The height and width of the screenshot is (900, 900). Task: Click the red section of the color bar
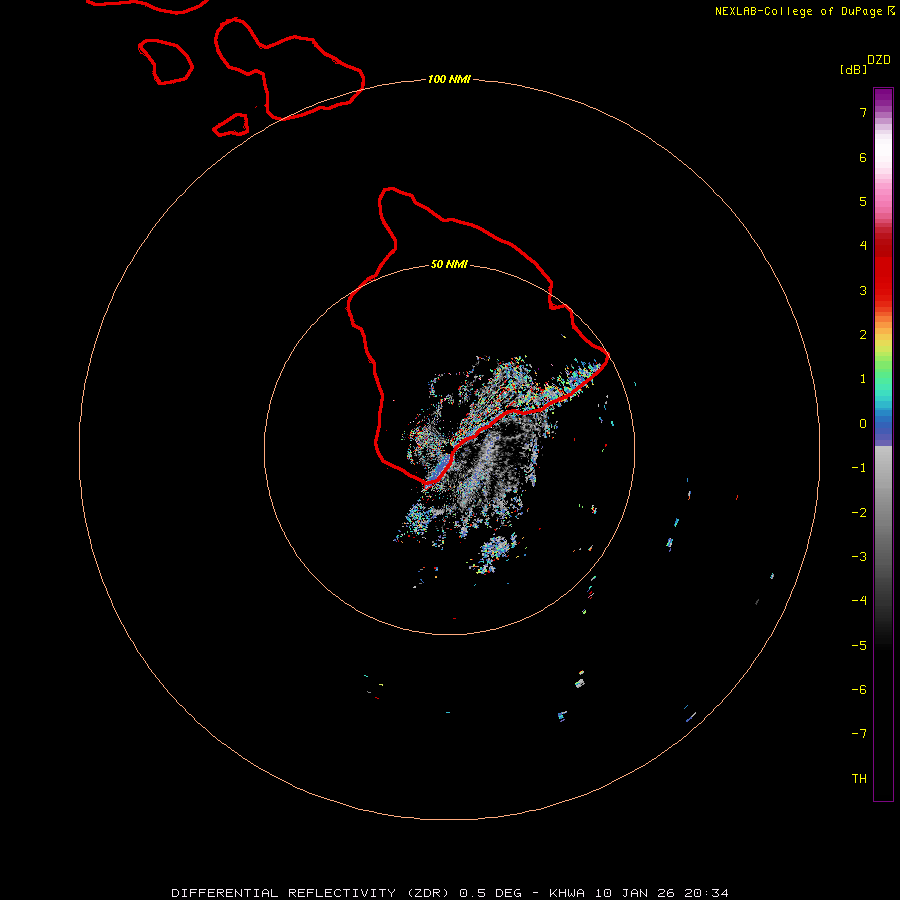(883, 270)
